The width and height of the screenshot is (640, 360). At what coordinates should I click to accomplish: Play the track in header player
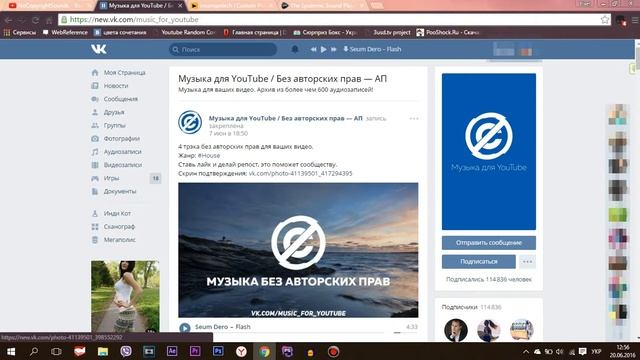click(323, 49)
